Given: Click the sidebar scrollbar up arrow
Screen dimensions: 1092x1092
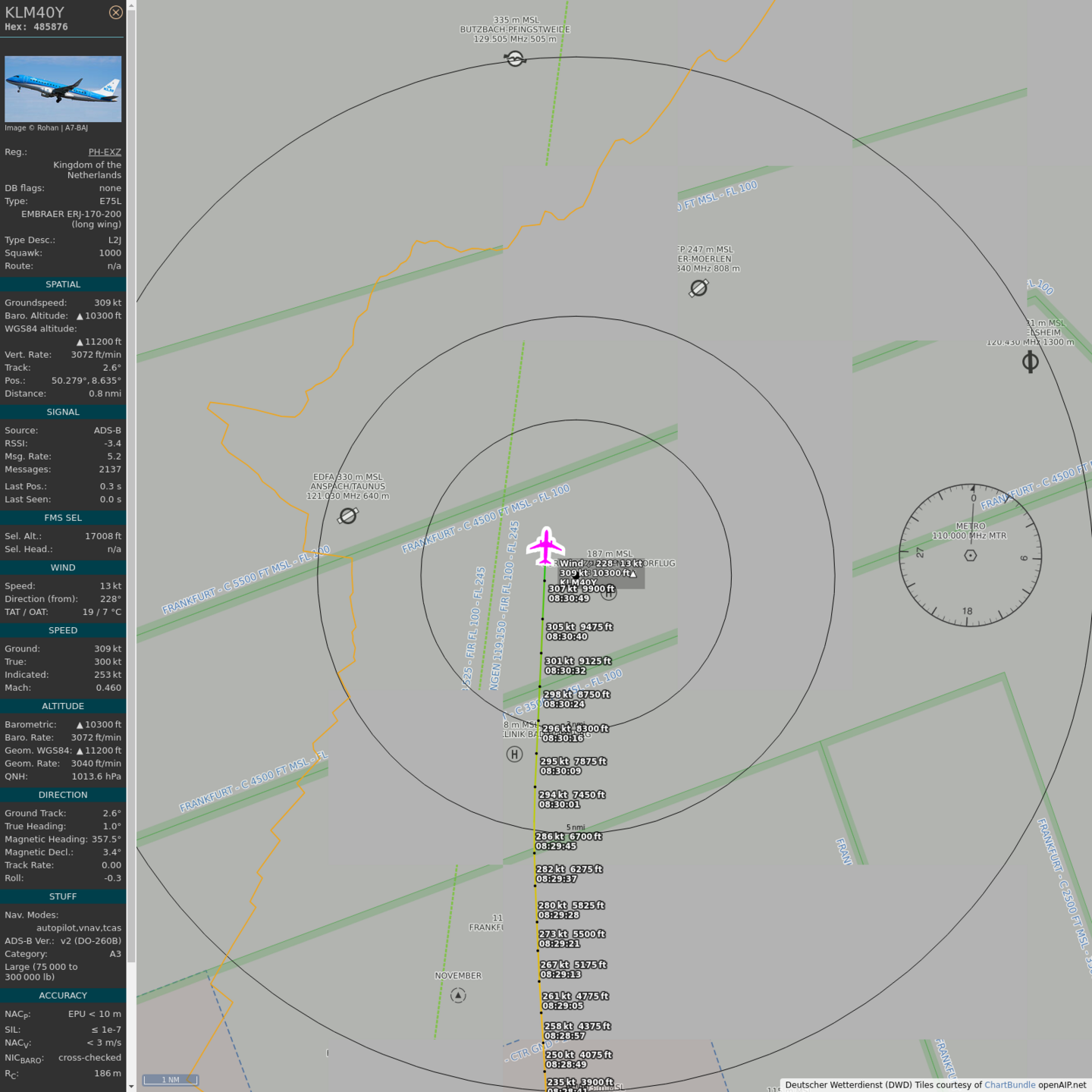Looking at the screenshot, I should pyautogui.click(x=131, y=5).
